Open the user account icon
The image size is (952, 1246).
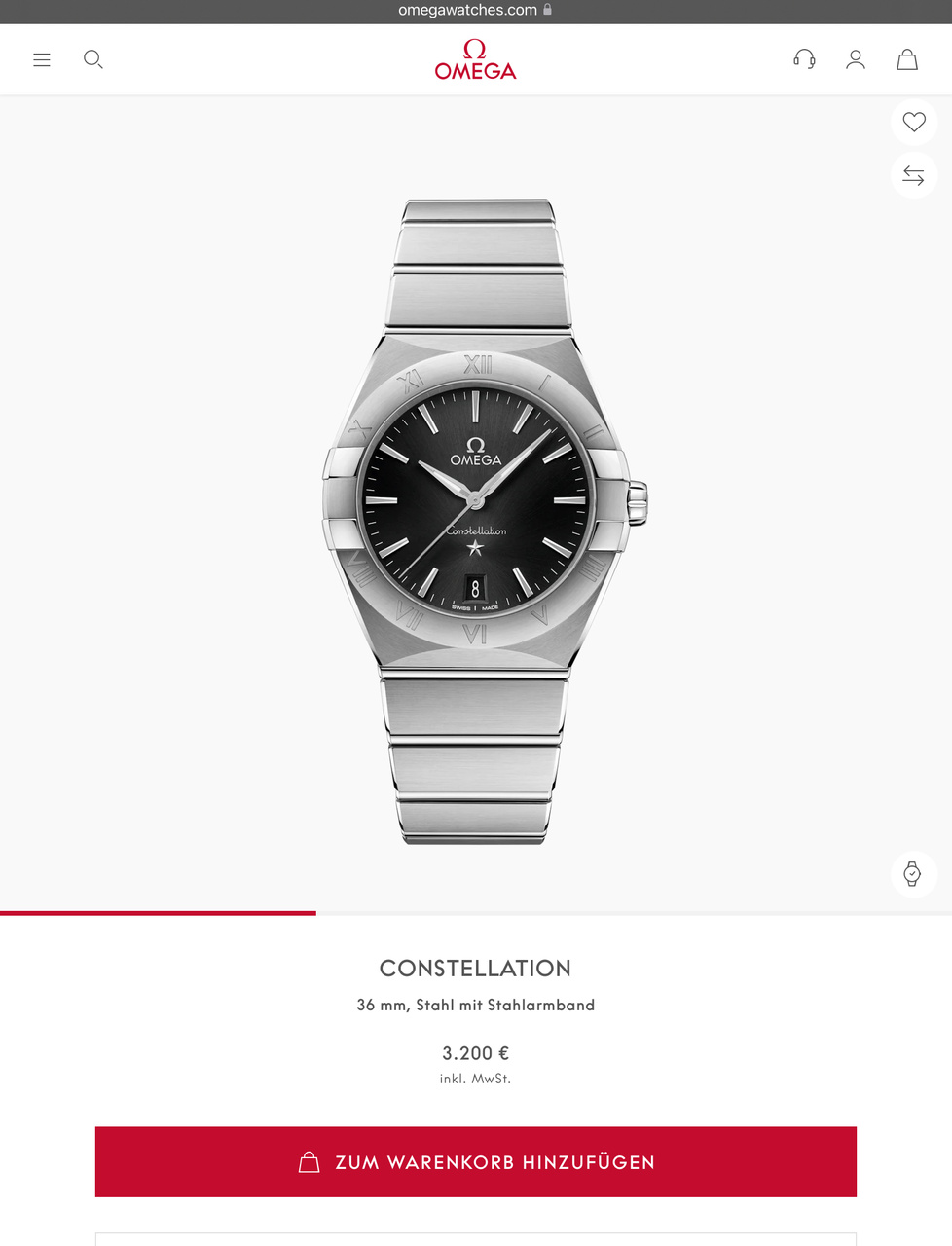(856, 60)
